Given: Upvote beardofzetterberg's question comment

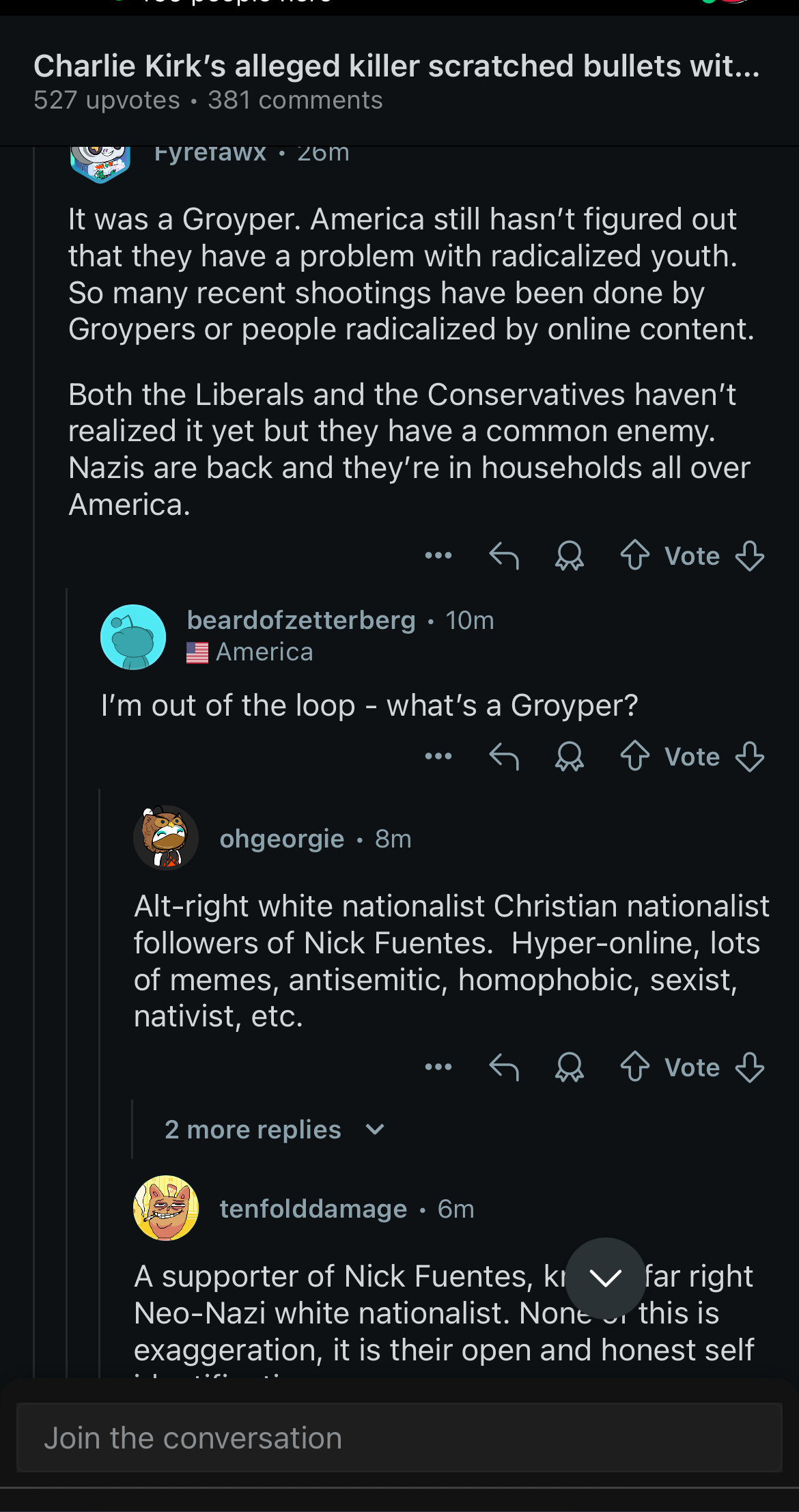Looking at the screenshot, I should click(x=635, y=756).
